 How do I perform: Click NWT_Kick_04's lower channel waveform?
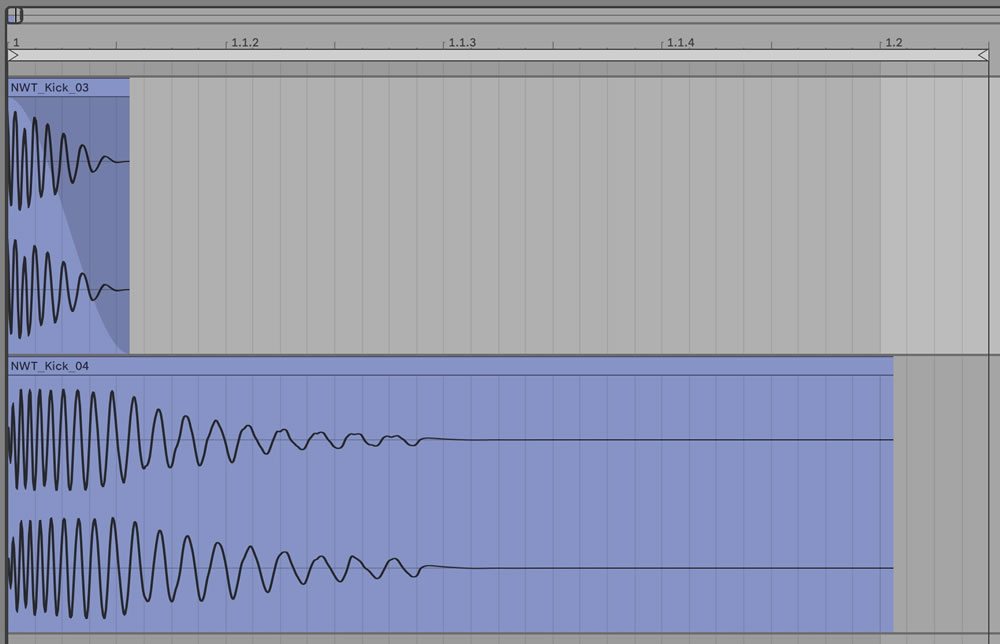[x=200, y=568]
